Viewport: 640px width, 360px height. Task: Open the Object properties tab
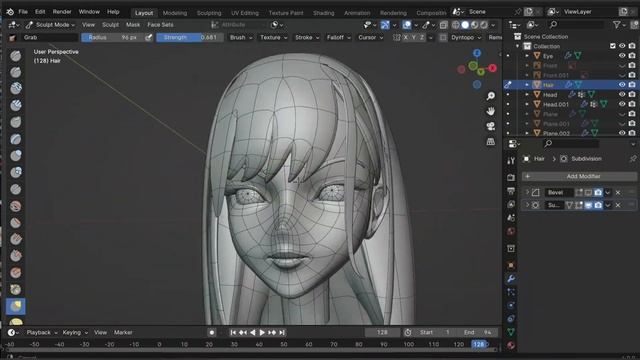[511, 265]
